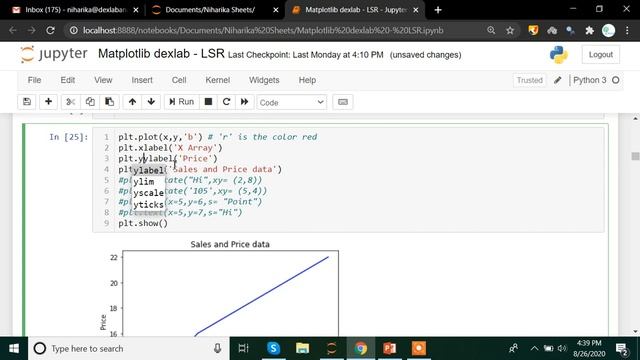
Task: Open File Explorer from the taskbar
Action: [302, 348]
